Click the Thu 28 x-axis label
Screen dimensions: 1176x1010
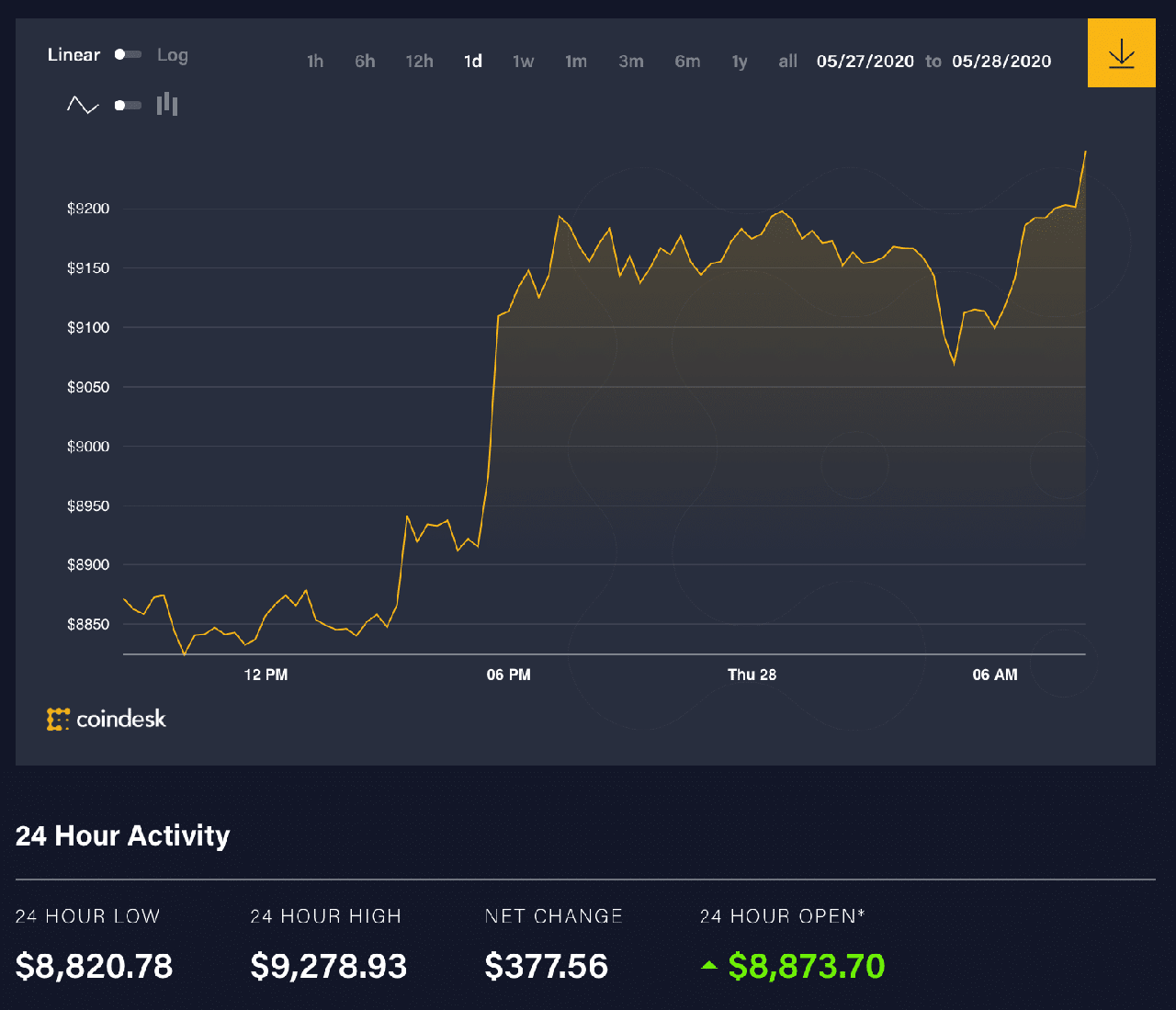[752, 675]
